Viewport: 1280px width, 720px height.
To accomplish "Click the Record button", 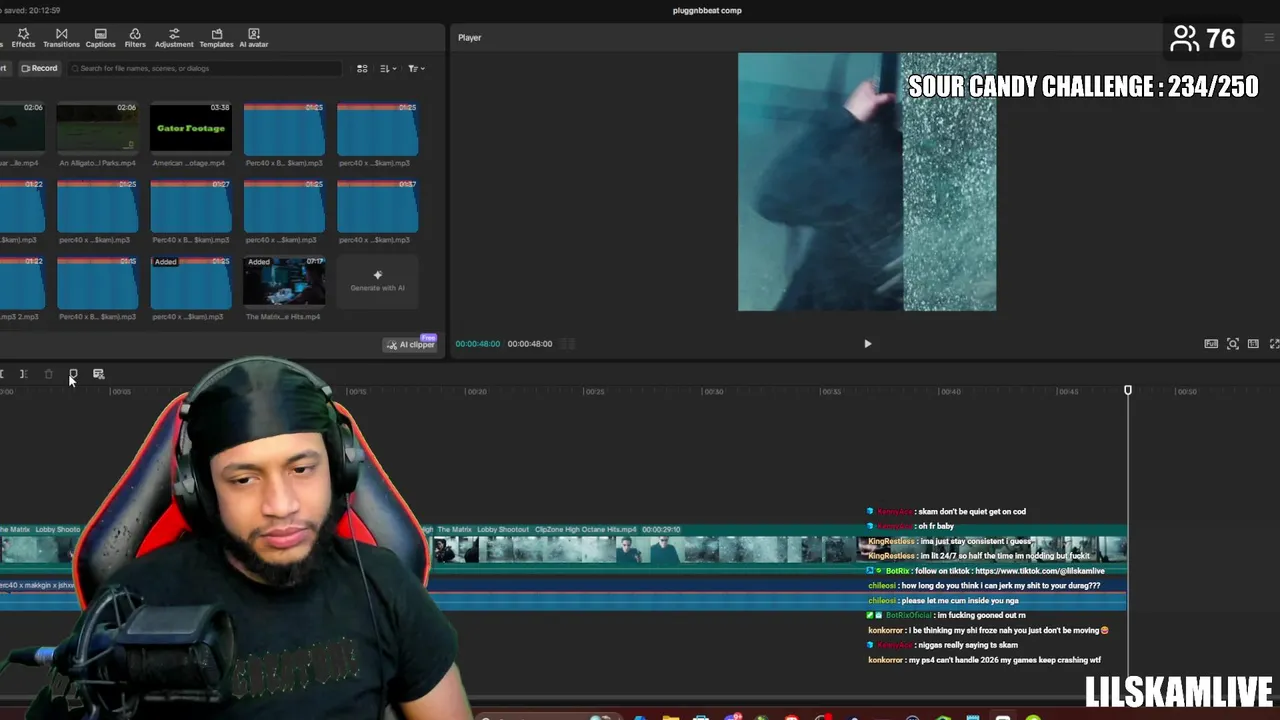I will [x=40, y=68].
